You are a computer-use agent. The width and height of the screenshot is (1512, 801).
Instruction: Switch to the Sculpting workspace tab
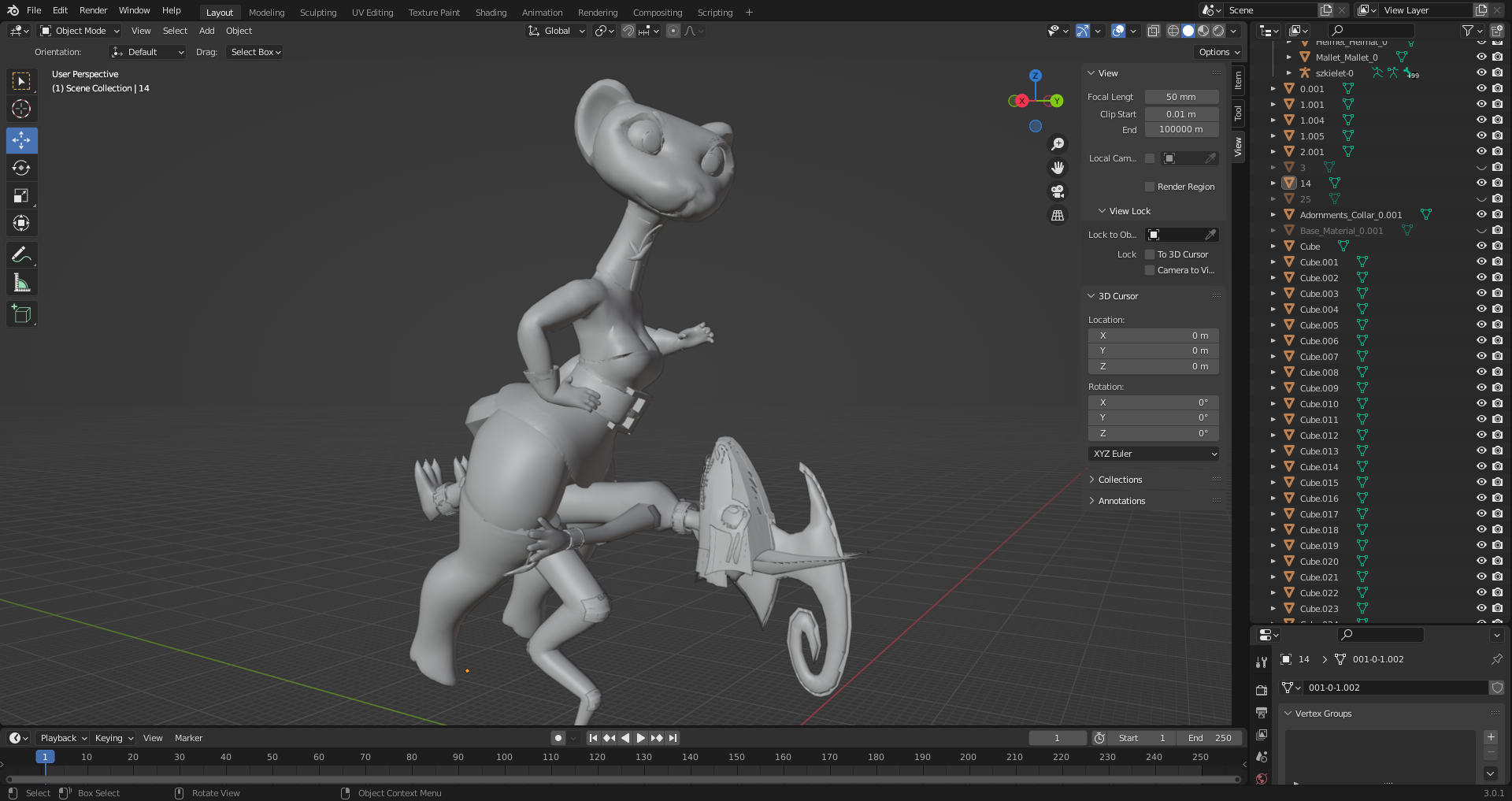318,13
